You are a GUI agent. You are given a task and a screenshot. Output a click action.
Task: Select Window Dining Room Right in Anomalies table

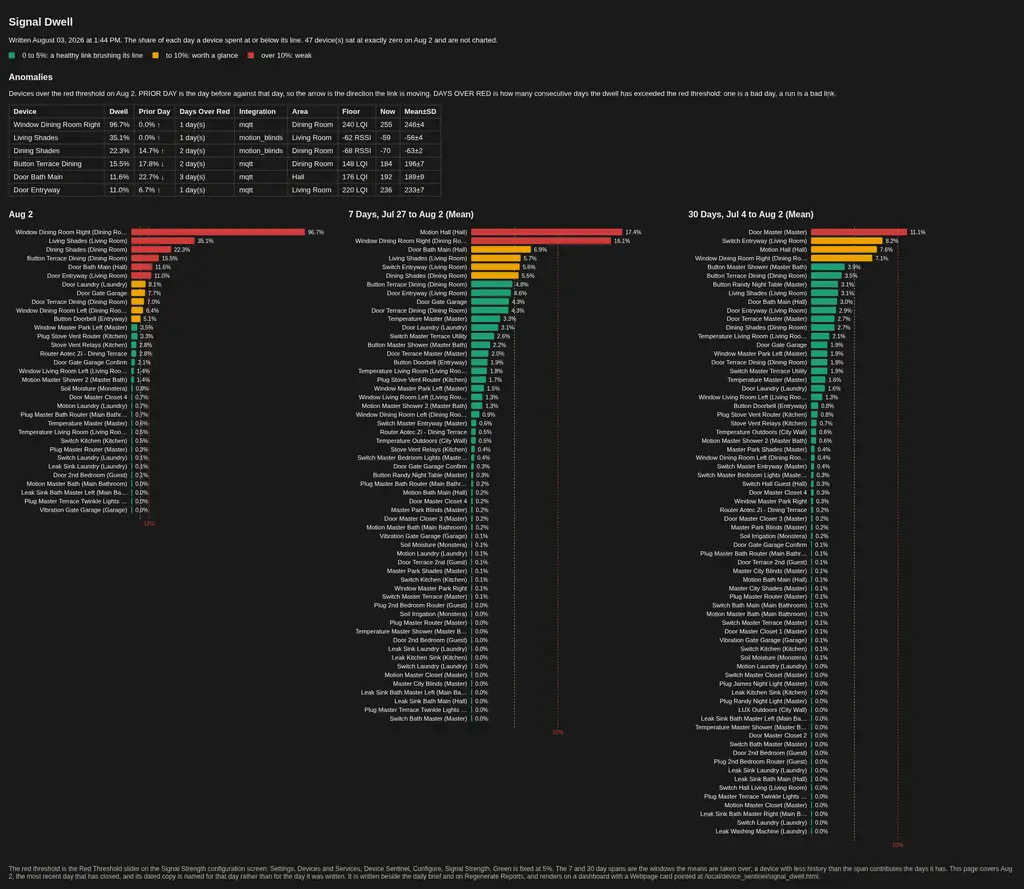(57, 125)
